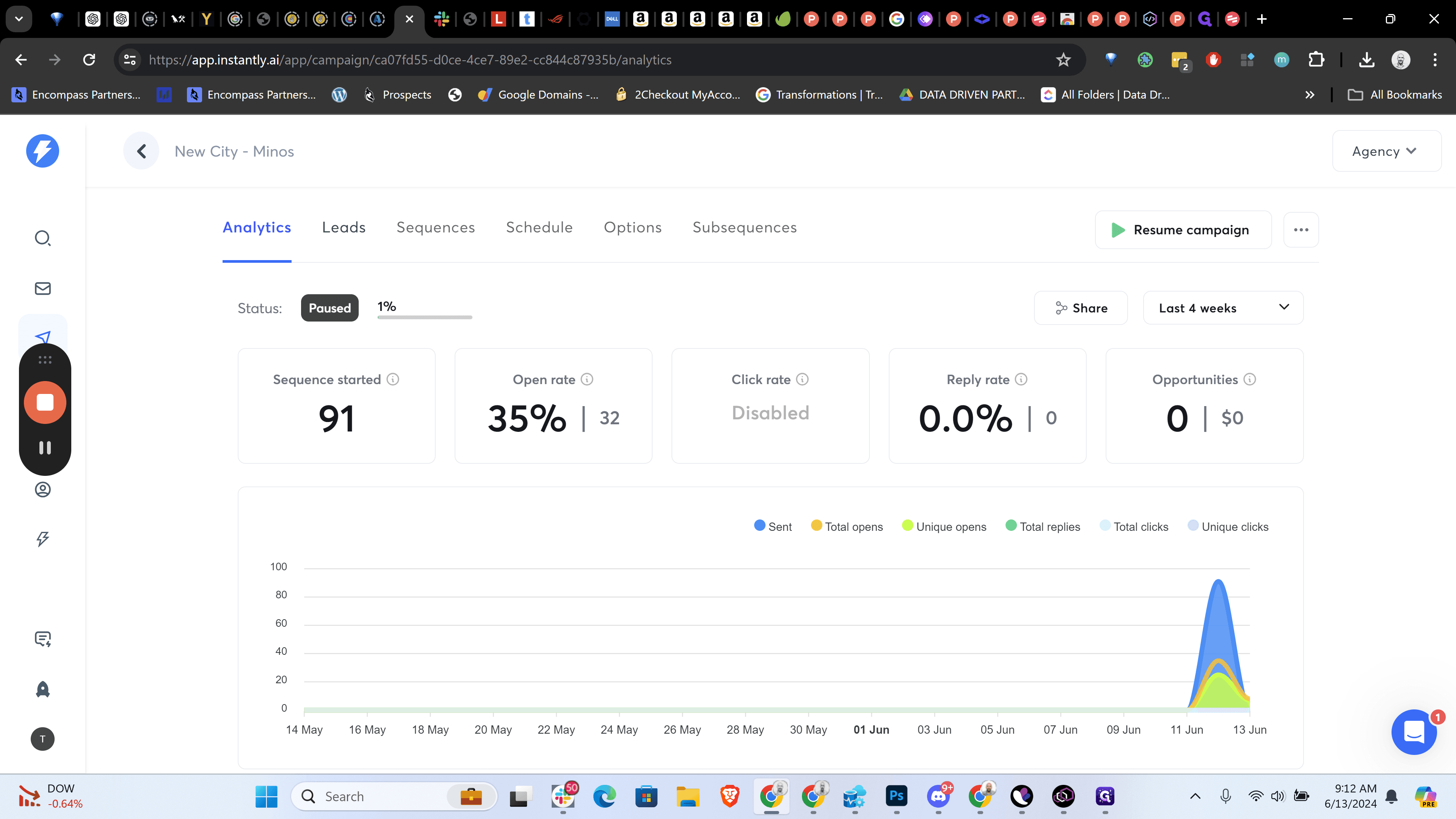The width and height of the screenshot is (1456, 819).
Task: Click the Share button
Action: coord(1081,308)
